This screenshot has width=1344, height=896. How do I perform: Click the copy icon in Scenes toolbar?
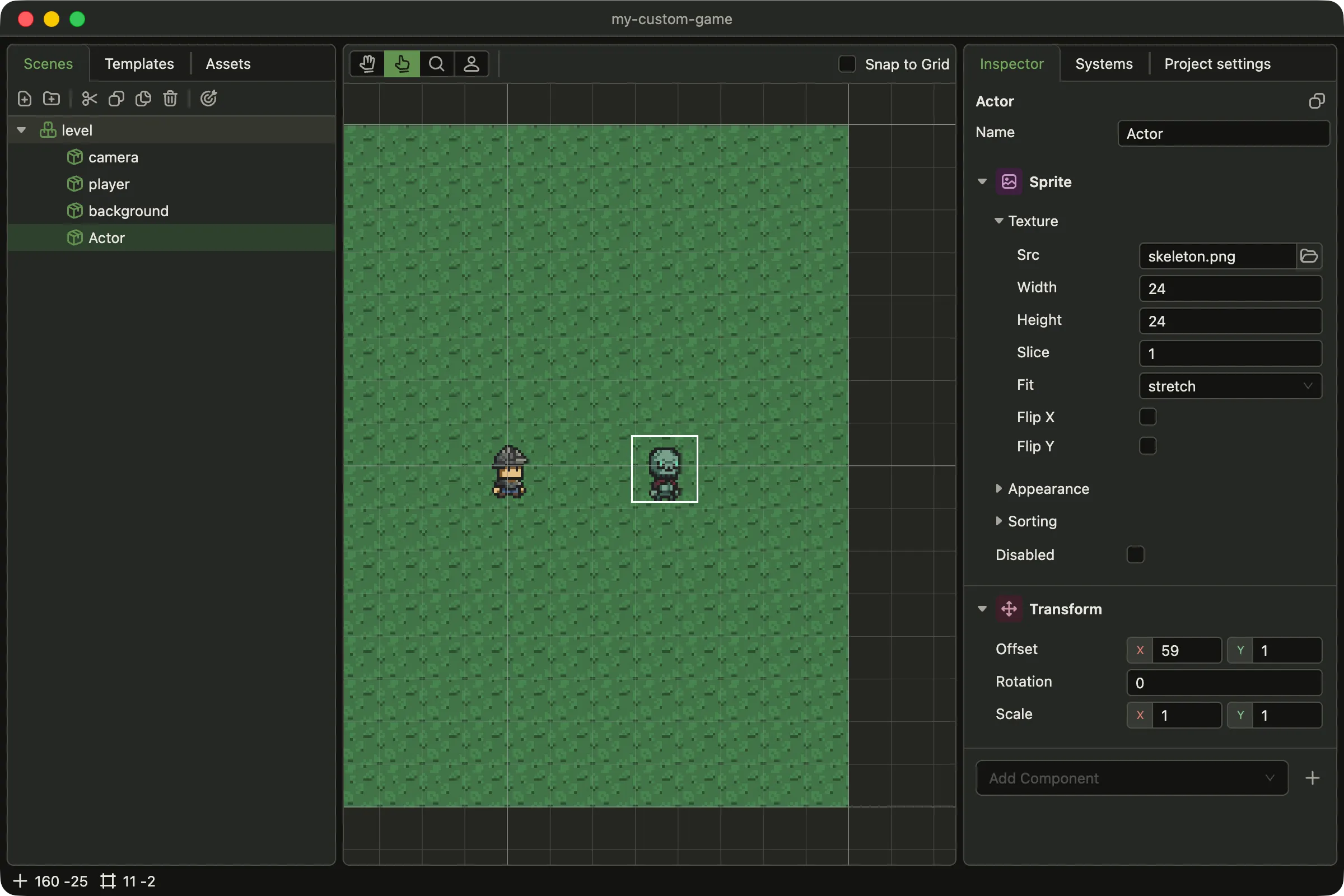[x=116, y=99]
